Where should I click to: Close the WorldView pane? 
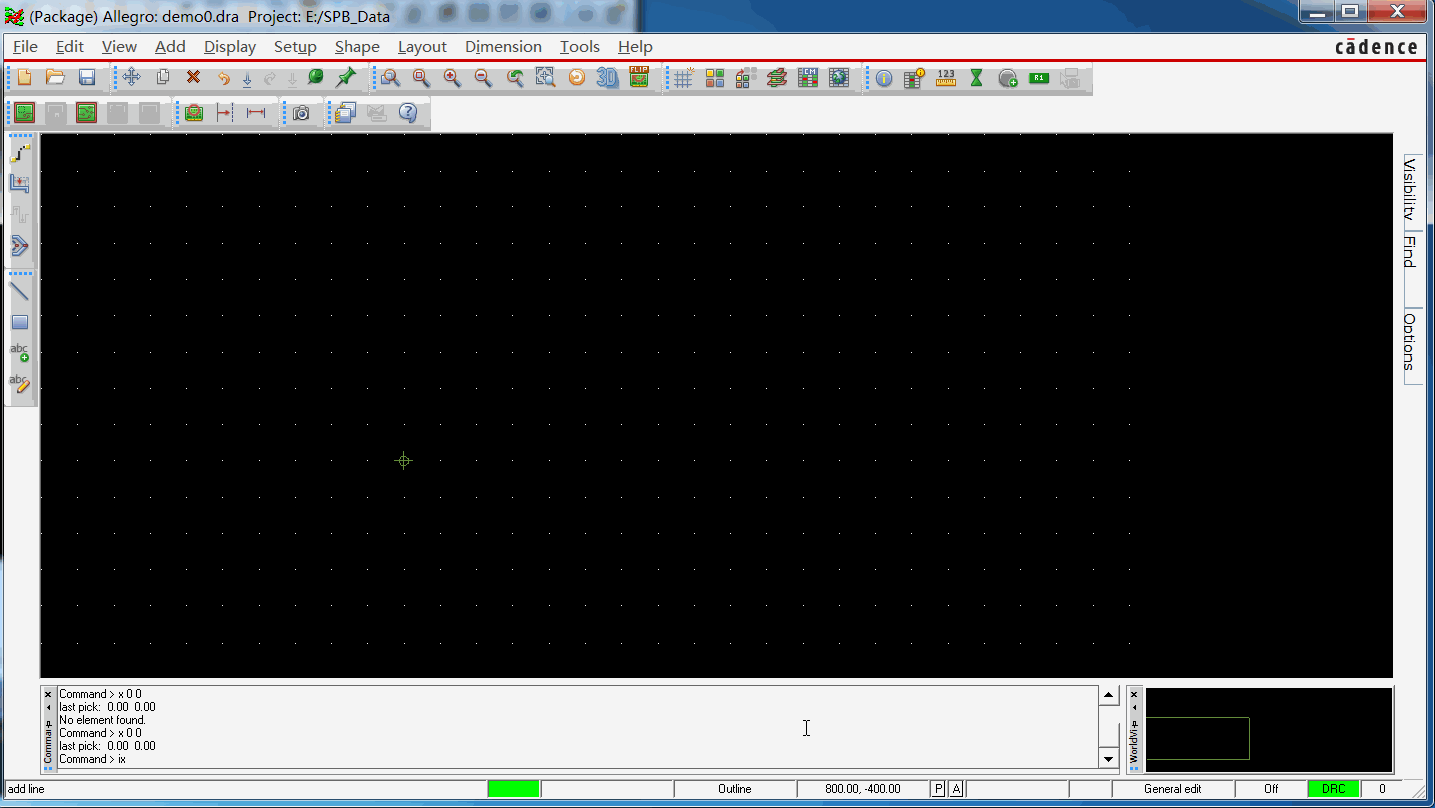coord(1134,694)
